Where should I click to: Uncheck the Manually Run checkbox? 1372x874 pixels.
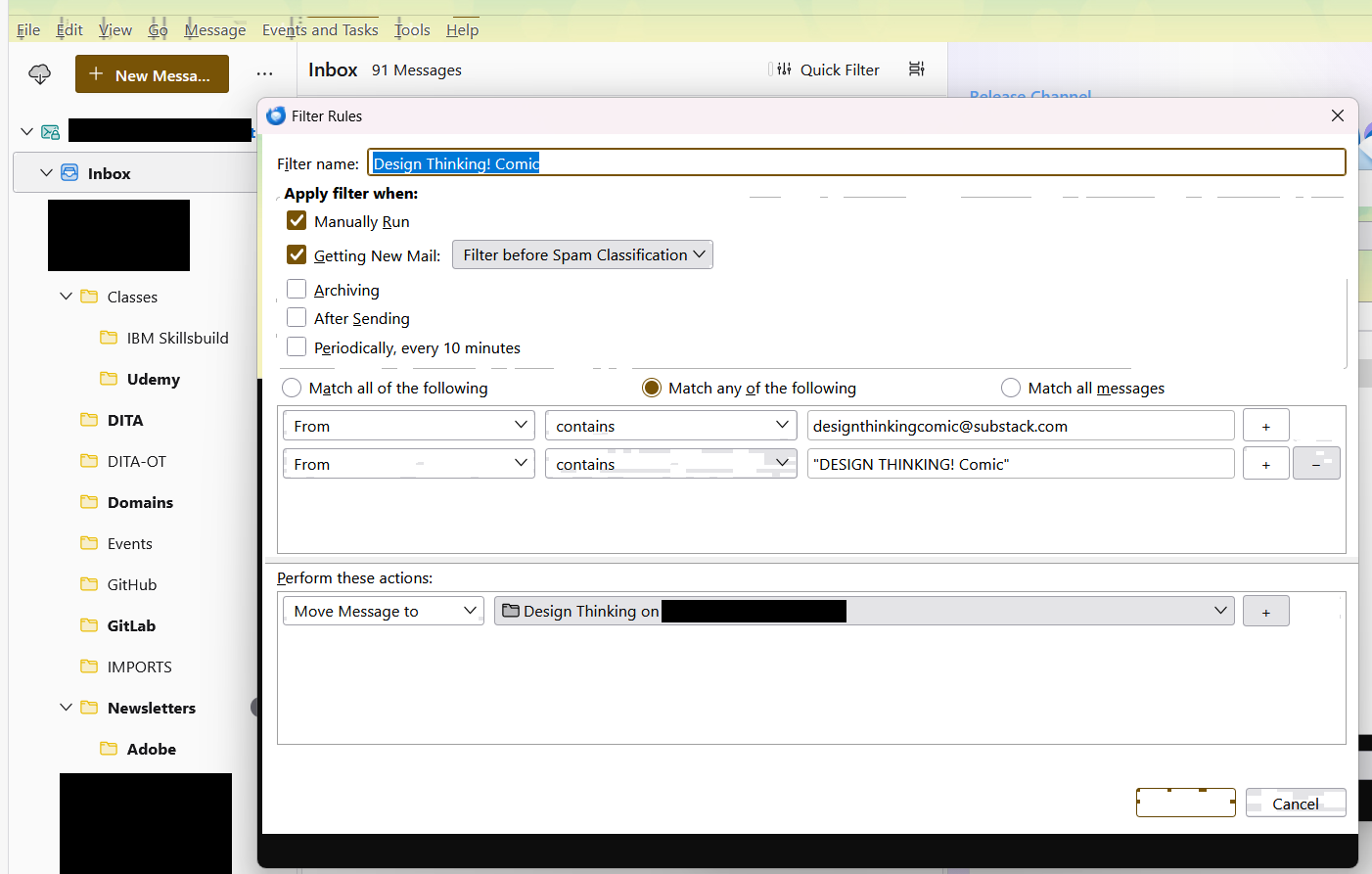tap(297, 221)
